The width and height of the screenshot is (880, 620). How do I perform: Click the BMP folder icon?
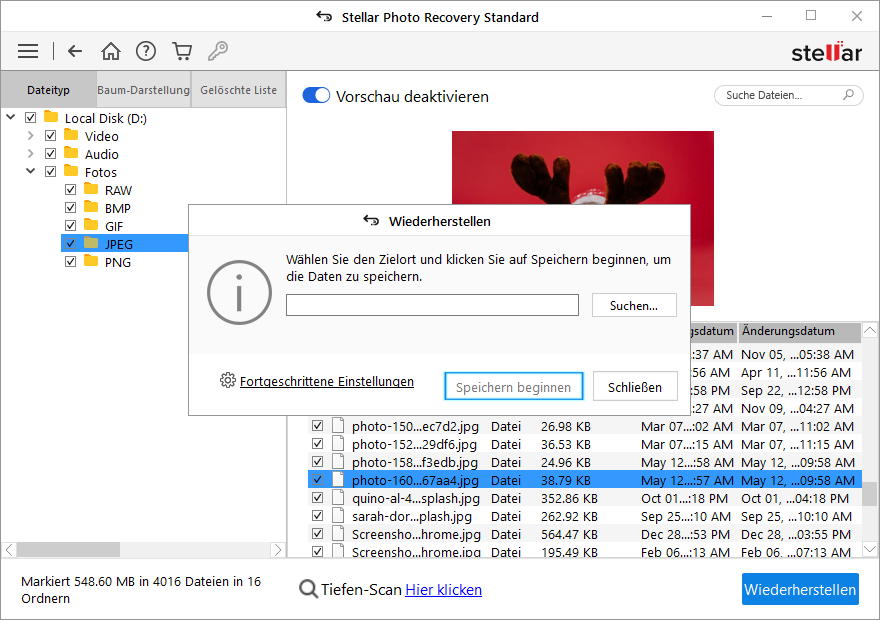[x=91, y=207]
